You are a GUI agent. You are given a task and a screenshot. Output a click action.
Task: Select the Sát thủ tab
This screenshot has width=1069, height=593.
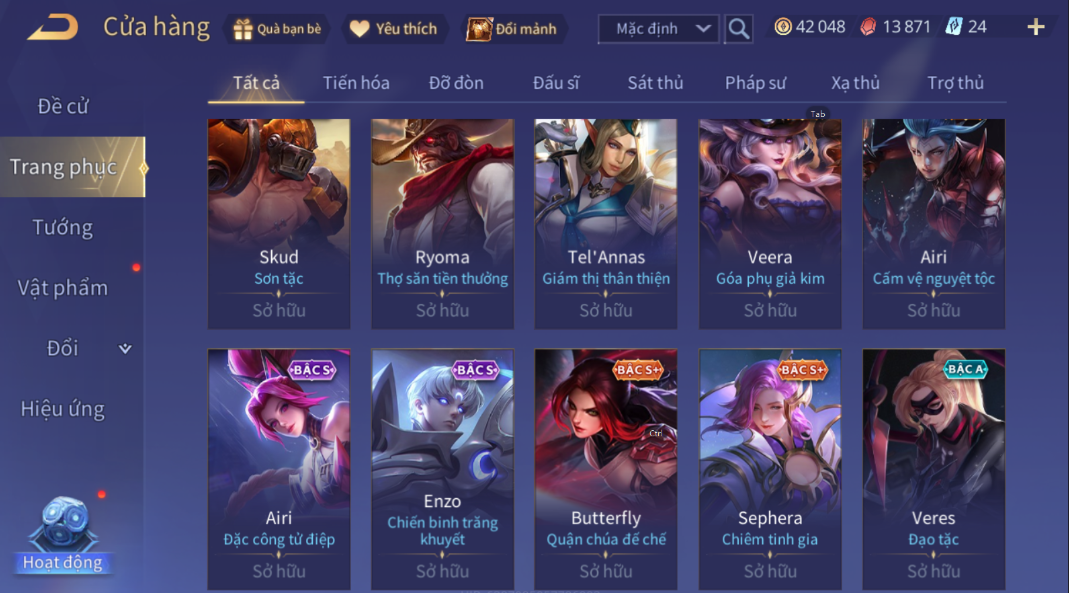tap(655, 83)
